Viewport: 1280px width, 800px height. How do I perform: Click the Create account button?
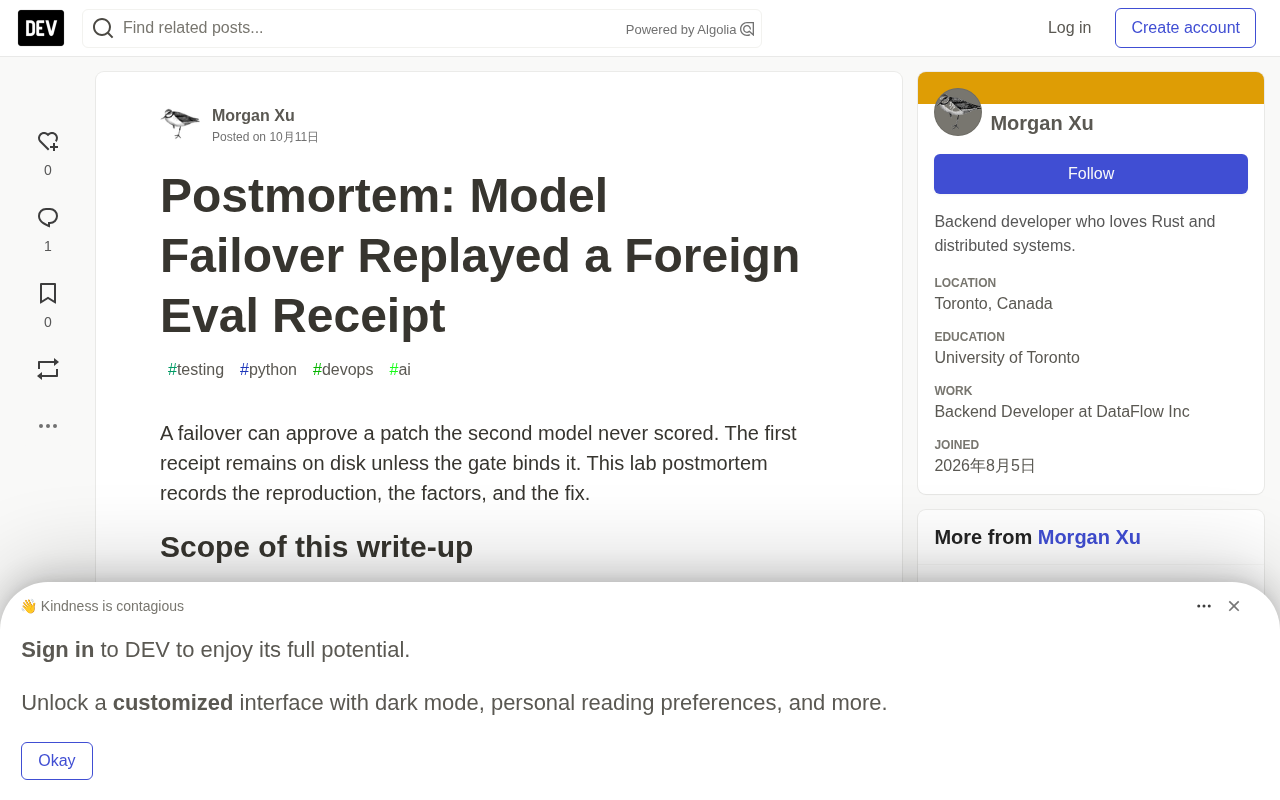pos(1185,28)
